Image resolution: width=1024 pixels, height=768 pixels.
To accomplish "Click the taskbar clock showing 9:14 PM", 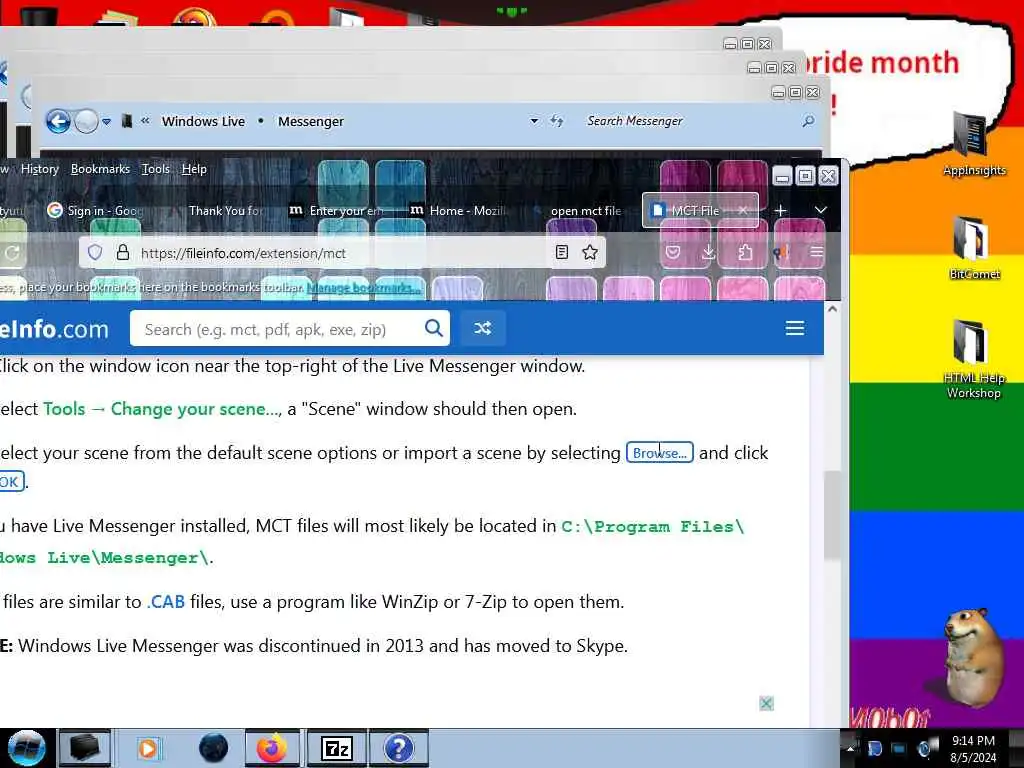I will (973, 749).
